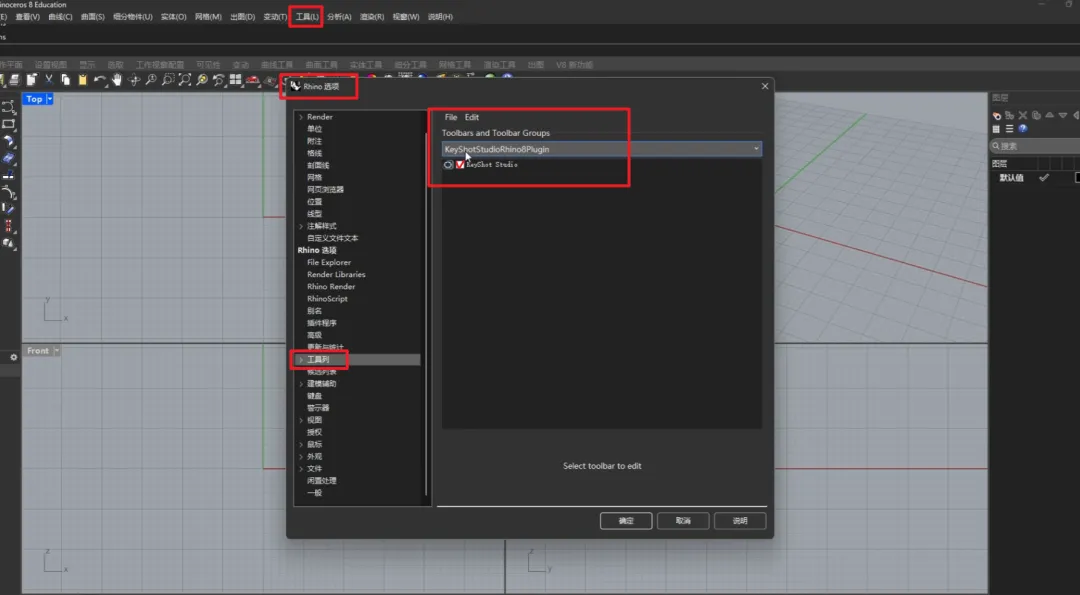This screenshot has height=595, width=1080.
Task: Click the Zoom dynamic magnifier icon
Action: (x=151, y=80)
